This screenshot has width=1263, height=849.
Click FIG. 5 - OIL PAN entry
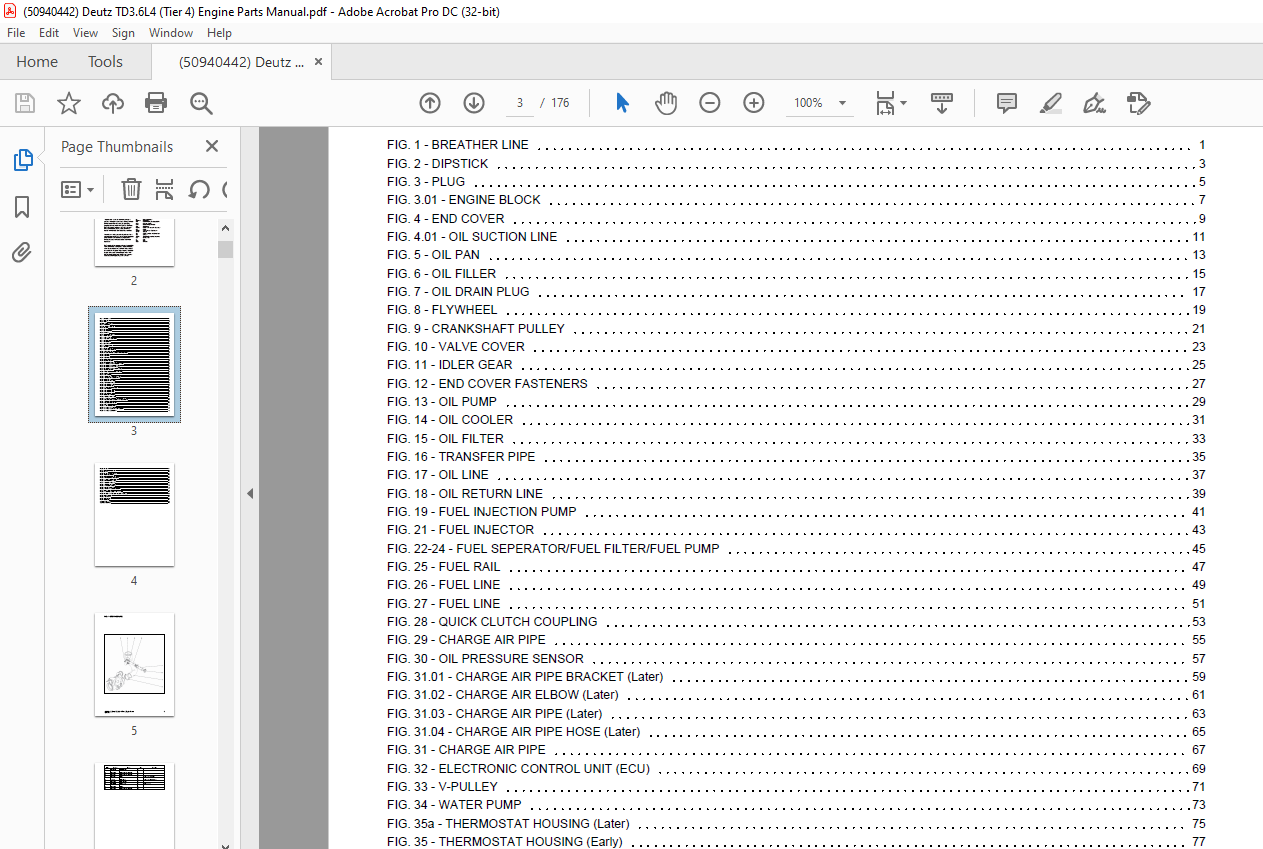click(x=433, y=255)
